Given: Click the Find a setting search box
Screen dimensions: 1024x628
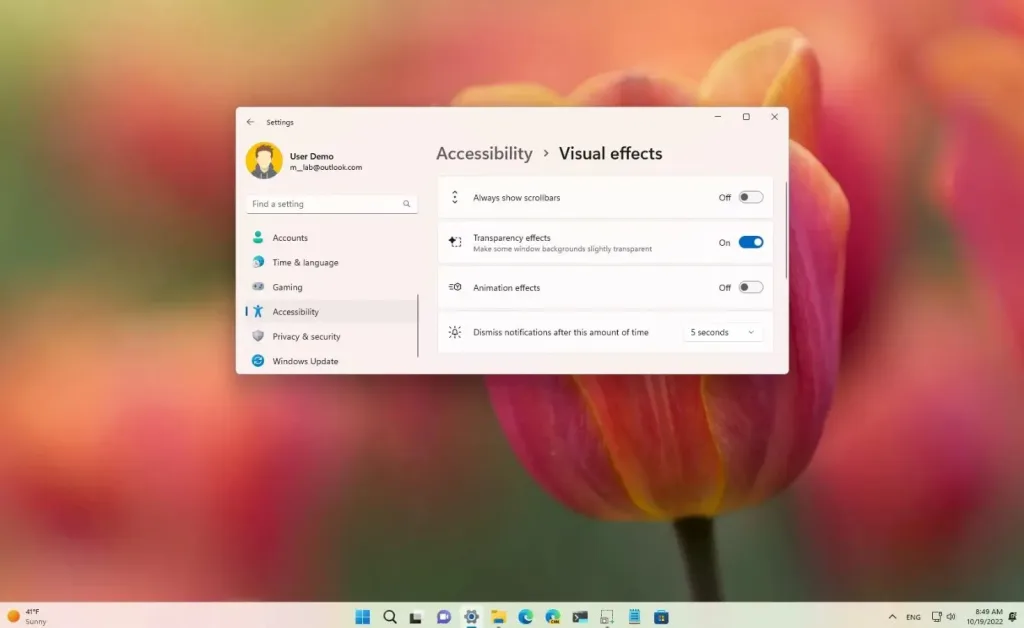Looking at the screenshot, I should pyautogui.click(x=325, y=204).
